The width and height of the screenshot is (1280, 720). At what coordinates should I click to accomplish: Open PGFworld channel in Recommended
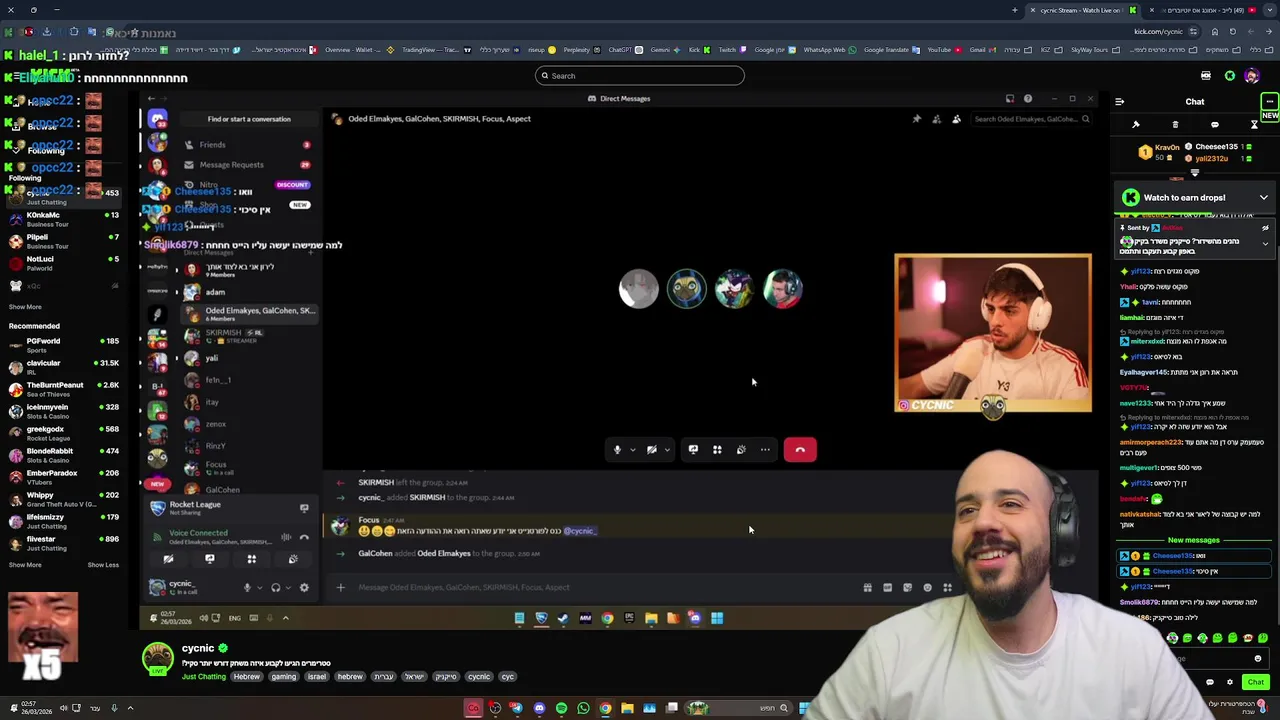[x=63, y=345]
